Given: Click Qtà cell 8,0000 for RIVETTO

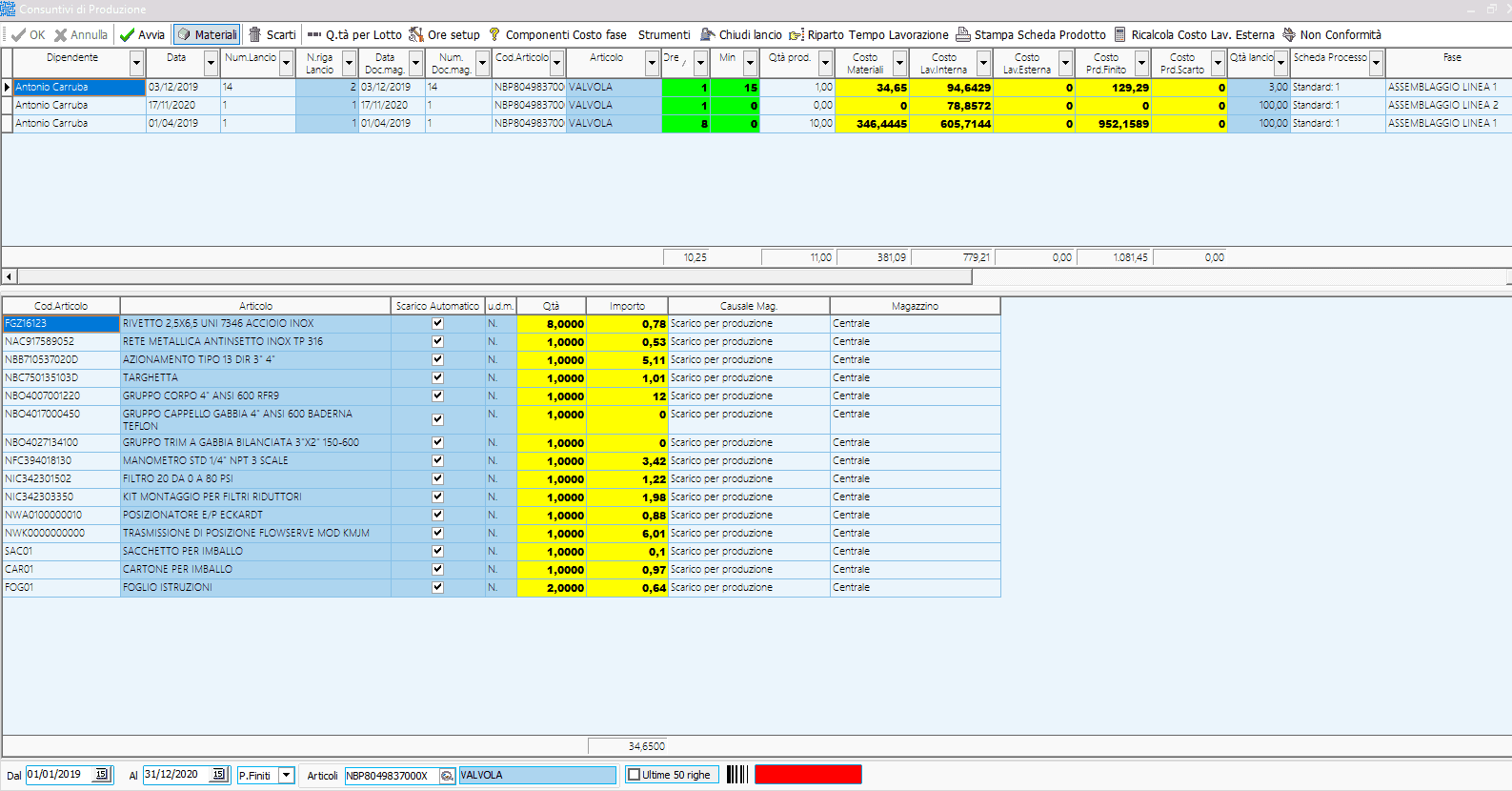Looking at the screenshot, I should click(552, 324).
